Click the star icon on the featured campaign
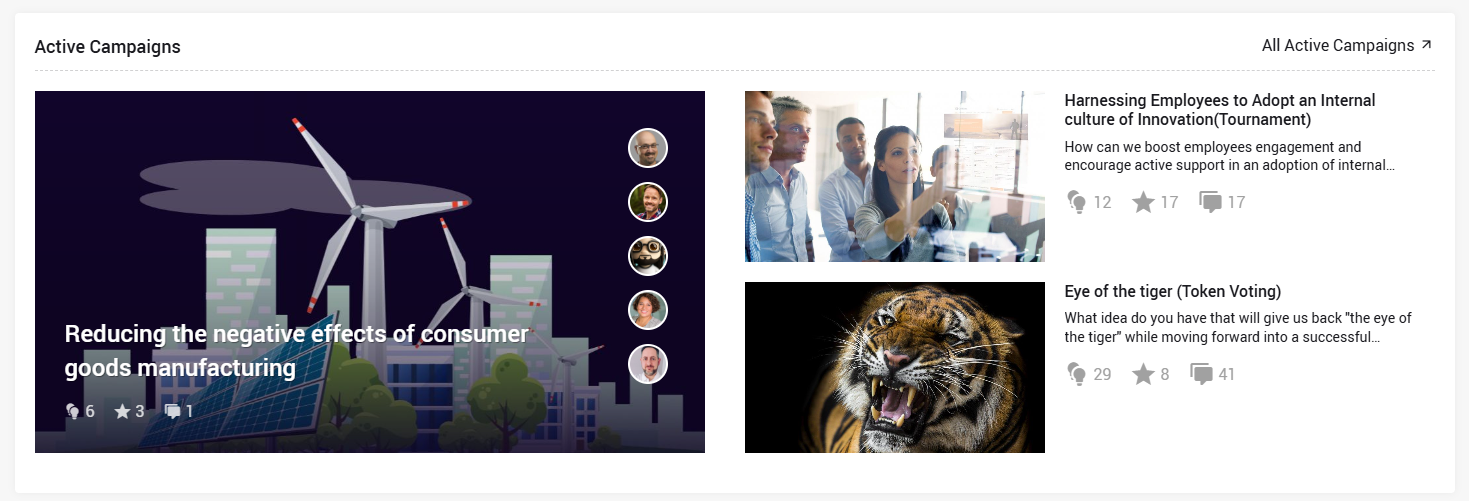1469x501 pixels. tap(122, 411)
